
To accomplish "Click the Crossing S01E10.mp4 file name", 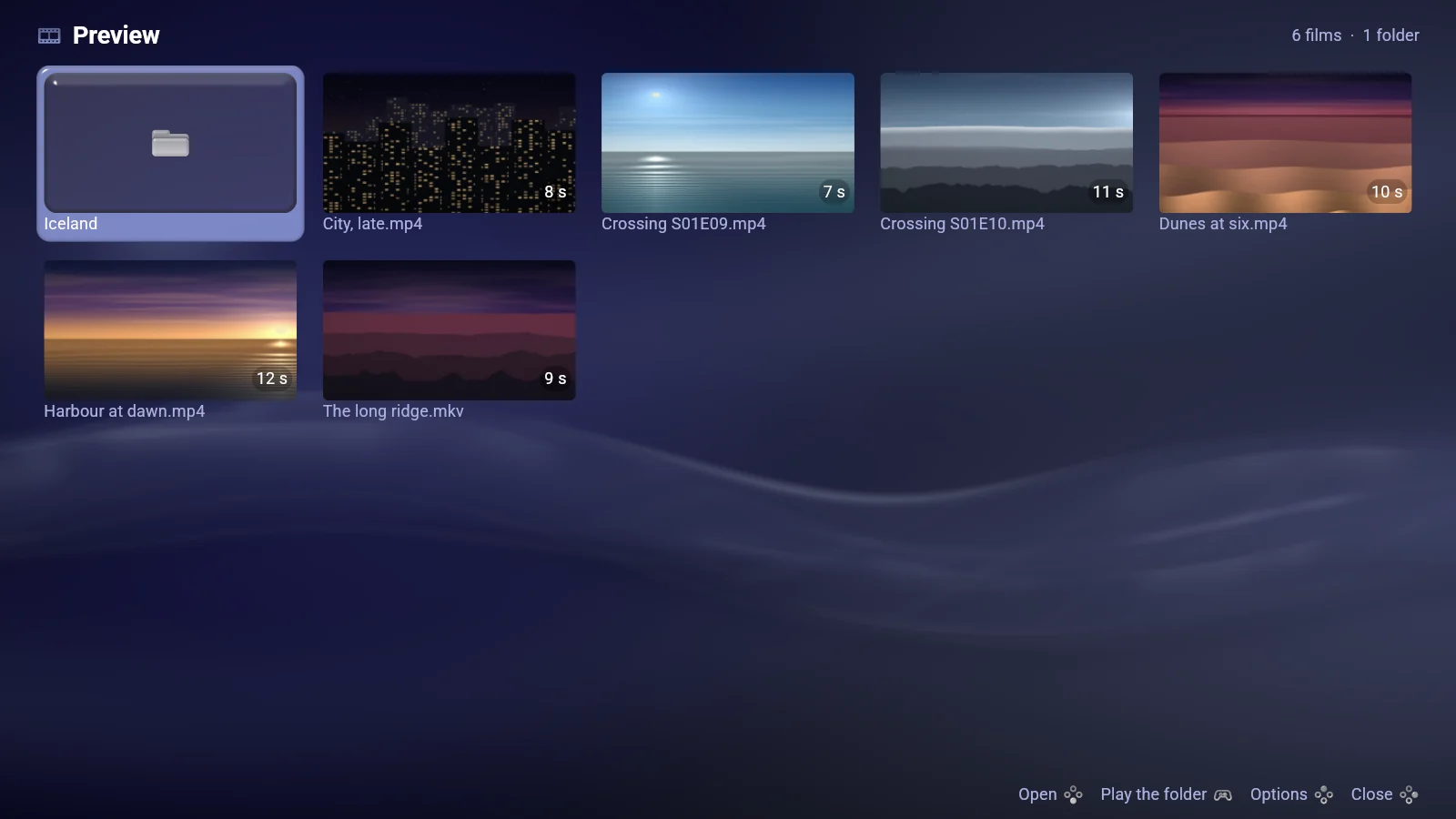I will (x=962, y=224).
